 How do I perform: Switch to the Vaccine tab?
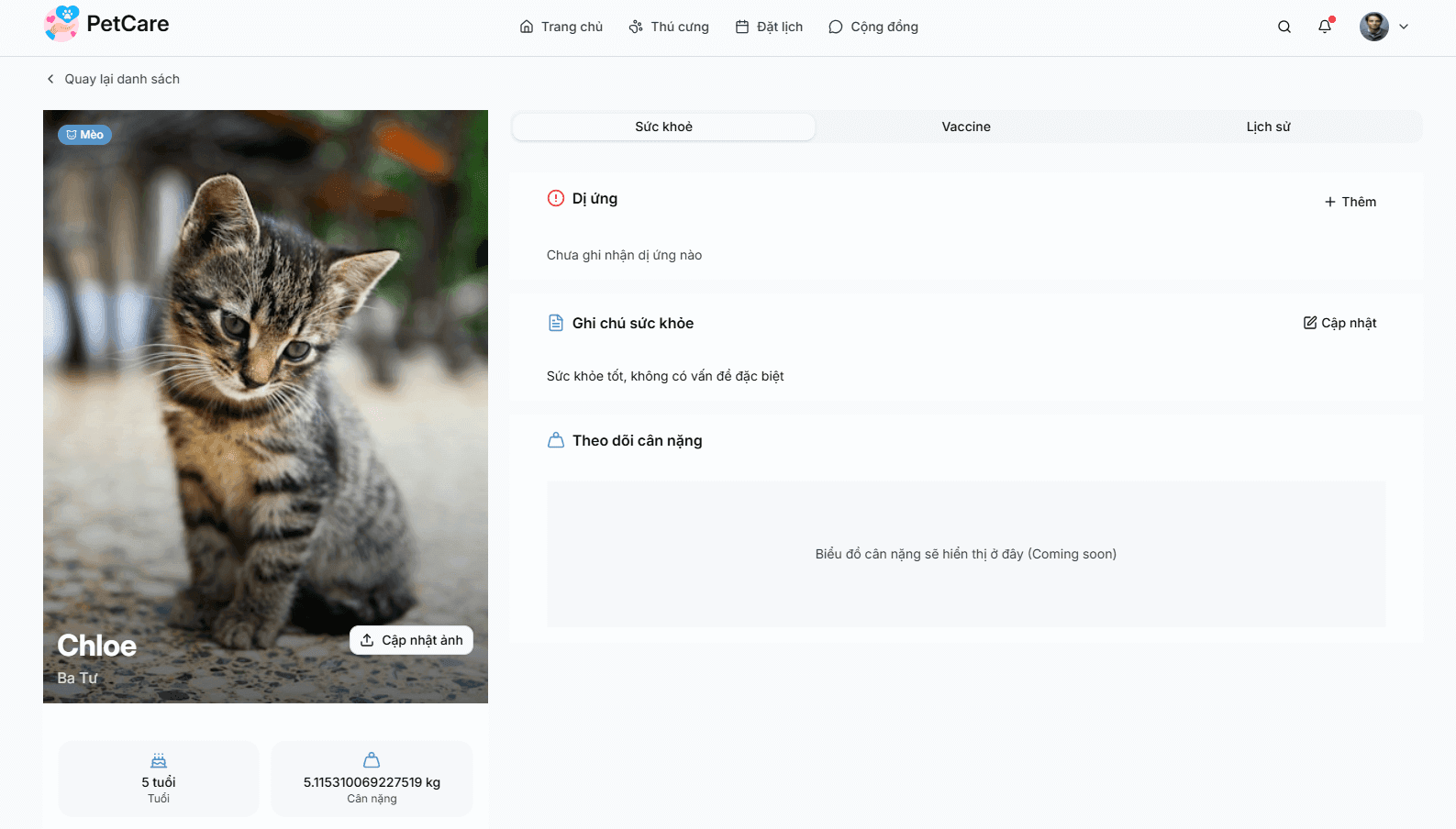966,127
